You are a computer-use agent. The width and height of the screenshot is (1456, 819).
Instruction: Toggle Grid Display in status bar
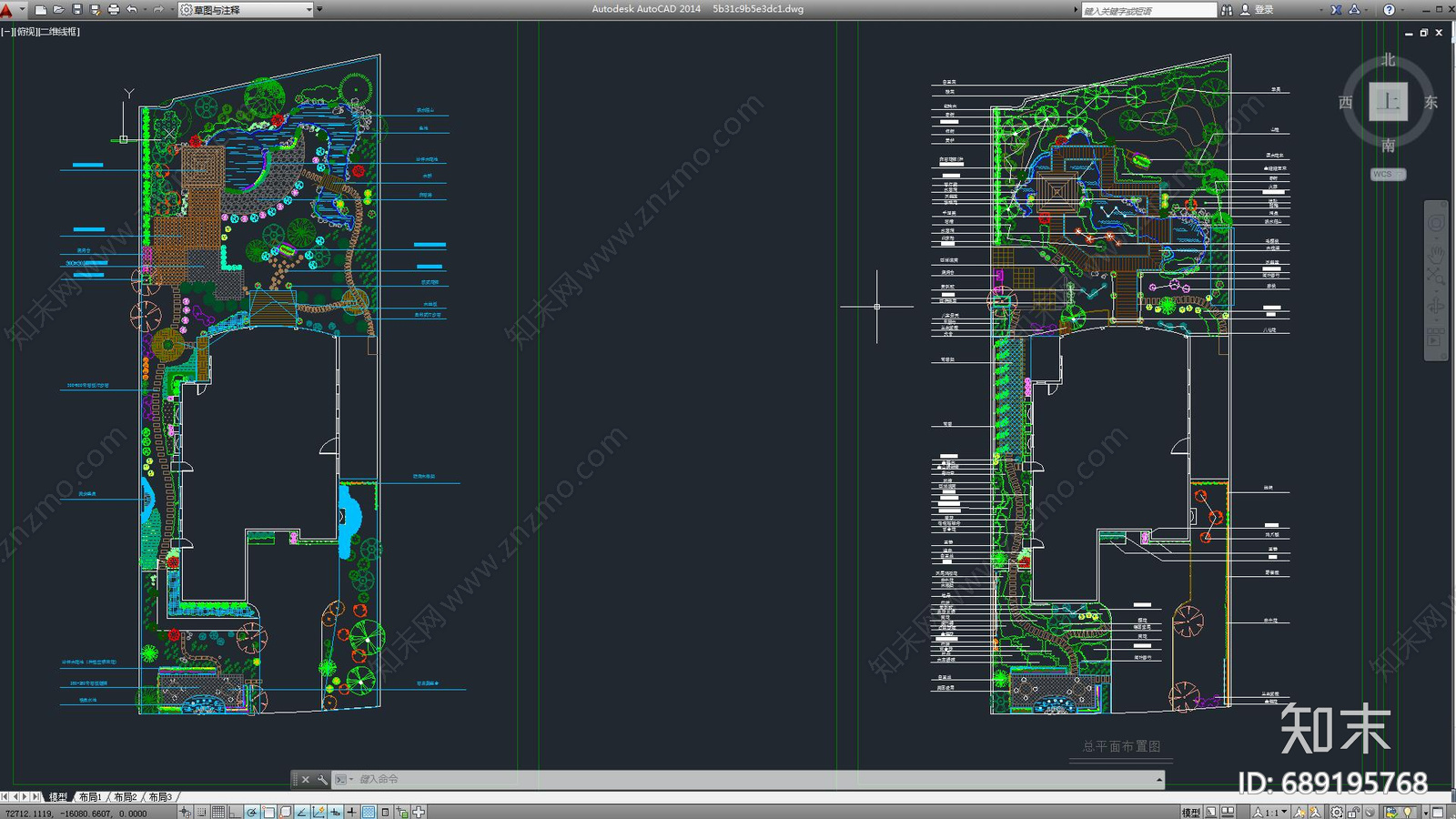[x=218, y=812]
